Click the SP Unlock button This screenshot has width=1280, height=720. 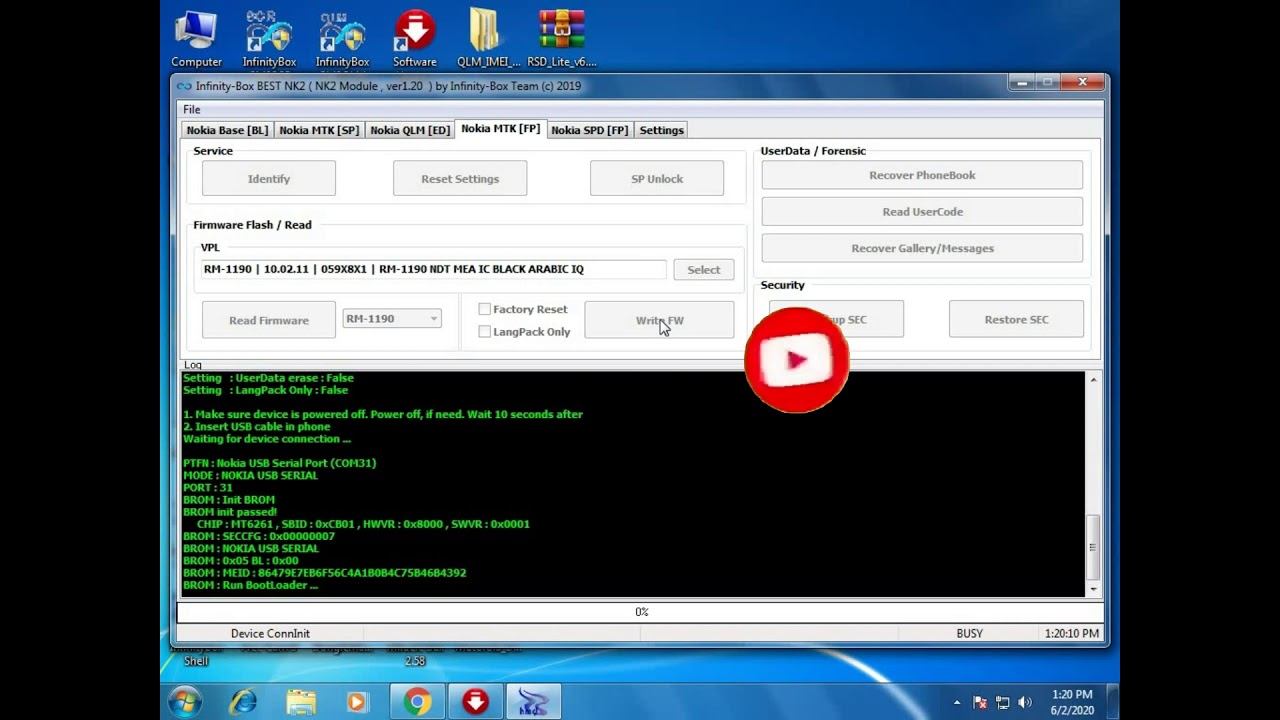[657, 179]
